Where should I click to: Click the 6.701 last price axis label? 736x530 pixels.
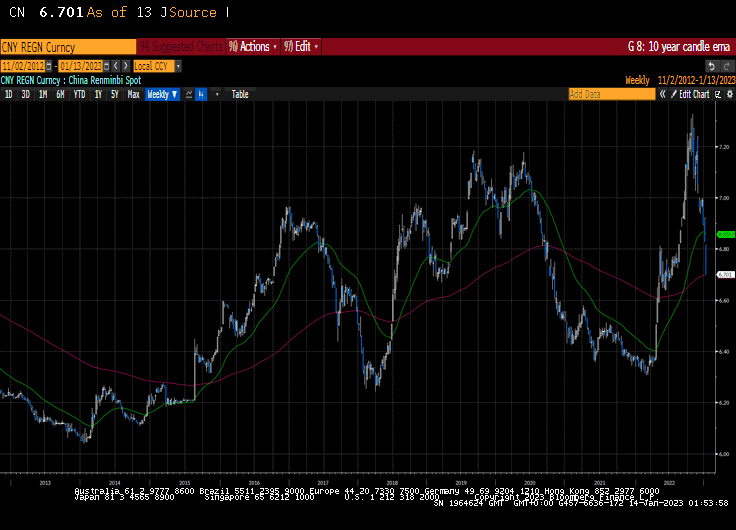click(x=726, y=275)
